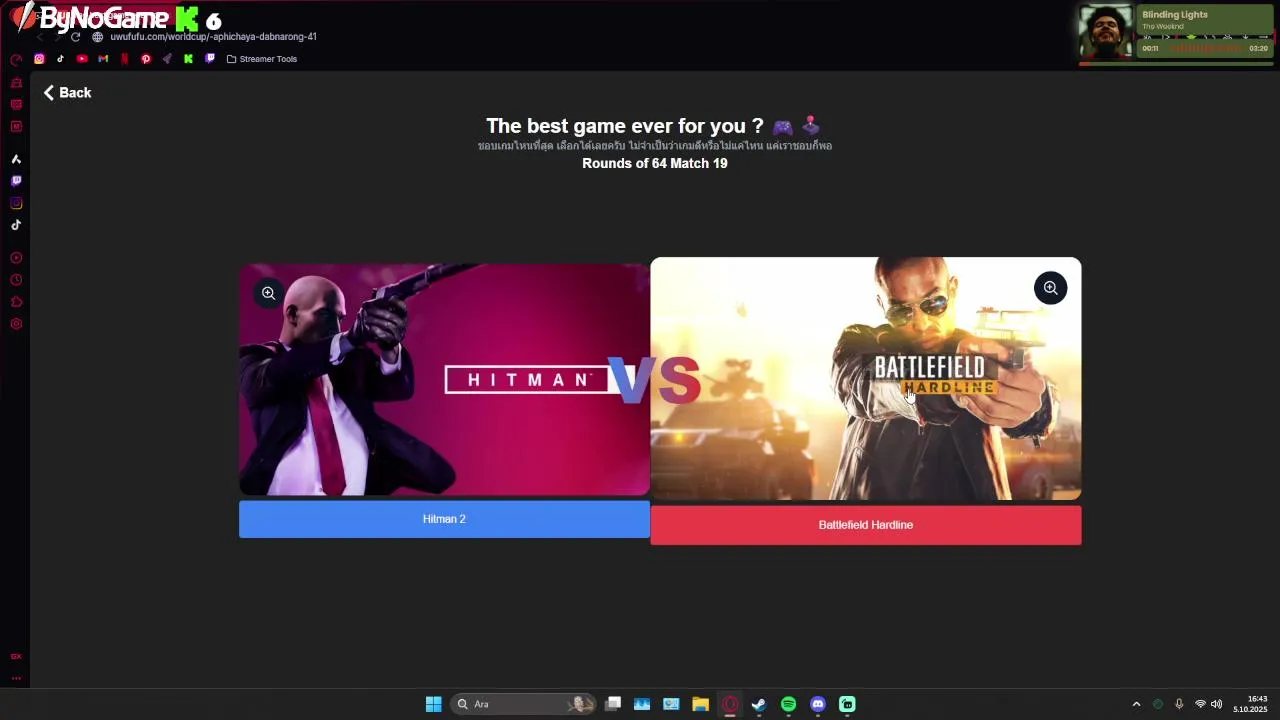The image size is (1280, 720).
Task: Open Task View in the taskbar
Action: pyautogui.click(x=613, y=704)
